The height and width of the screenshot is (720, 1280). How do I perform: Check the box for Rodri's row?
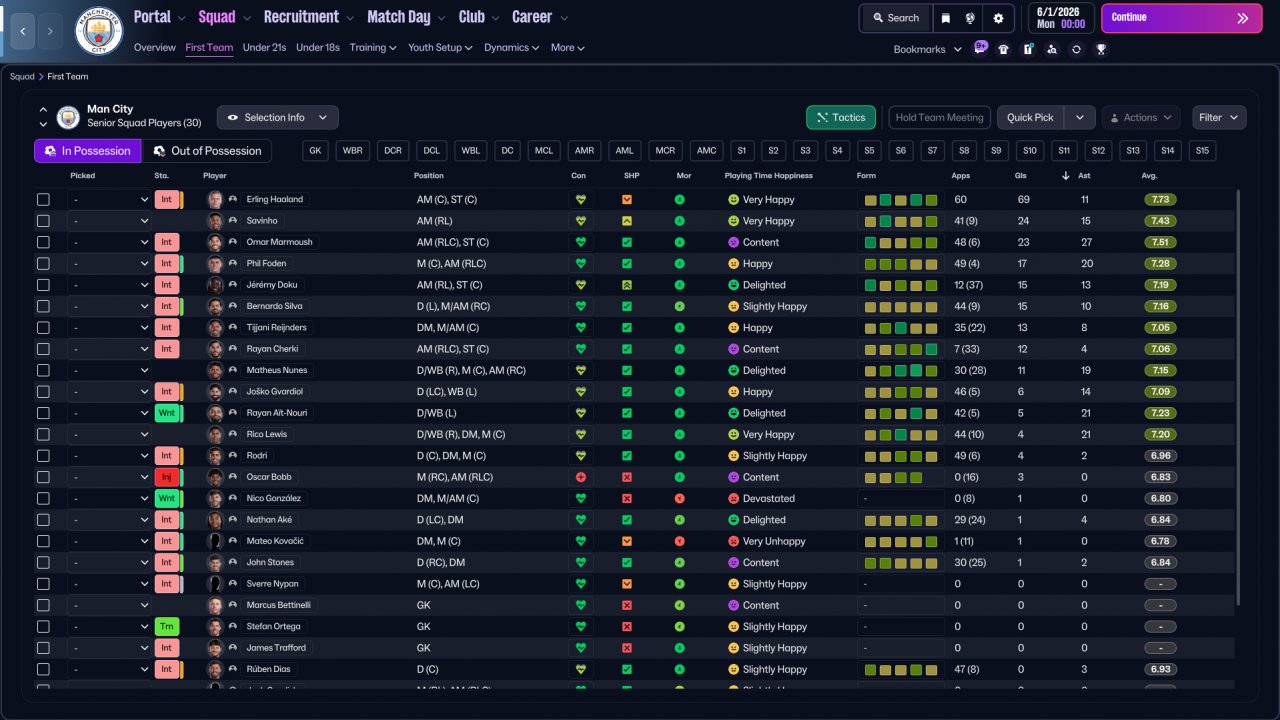43,456
